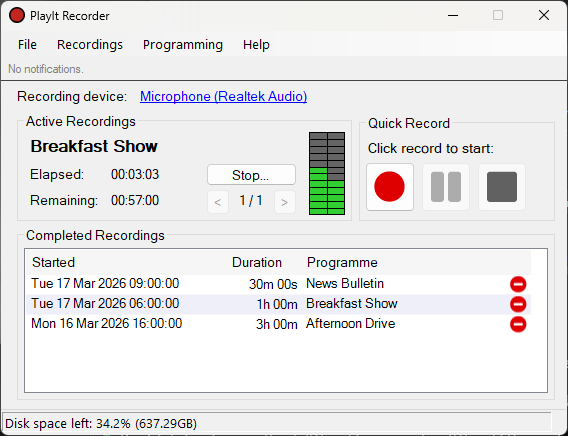Sort by the Started column header
The image size is (568, 436).
click(x=53, y=262)
